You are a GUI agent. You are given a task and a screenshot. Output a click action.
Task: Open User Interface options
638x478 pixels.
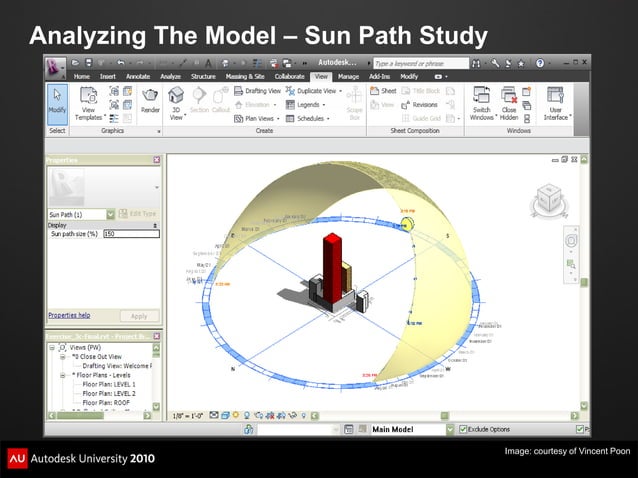pos(556,103)
